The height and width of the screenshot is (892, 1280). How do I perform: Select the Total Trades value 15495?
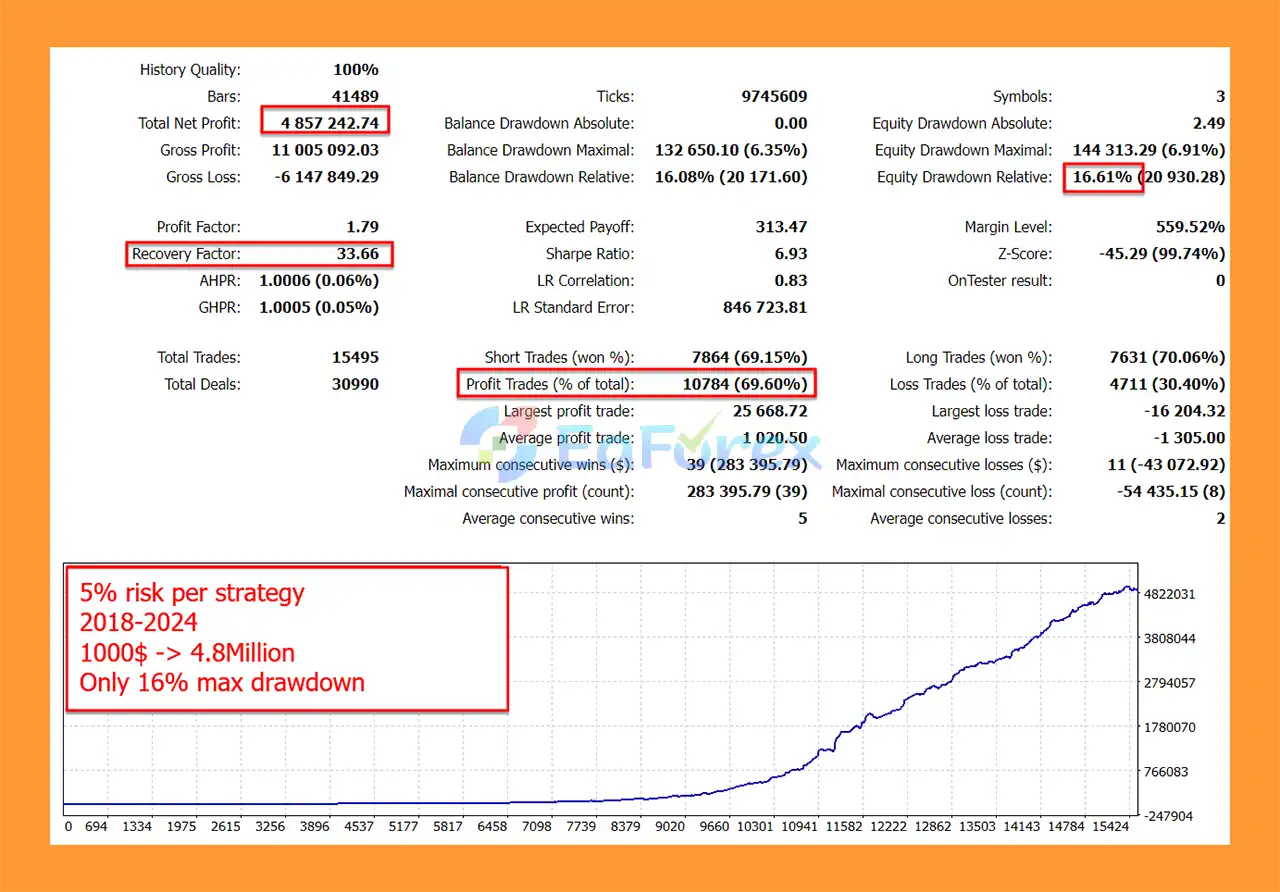355,358
